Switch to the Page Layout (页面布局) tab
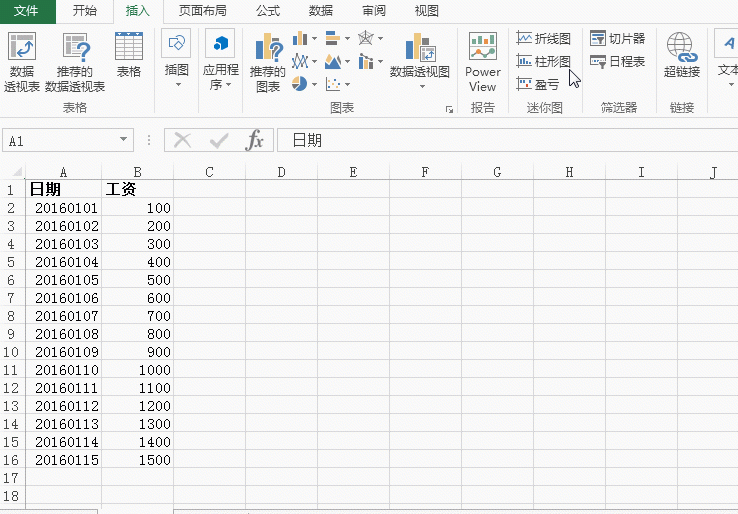Screen dimensions: 738x514 pyautogui.click(x=202, y=11)
